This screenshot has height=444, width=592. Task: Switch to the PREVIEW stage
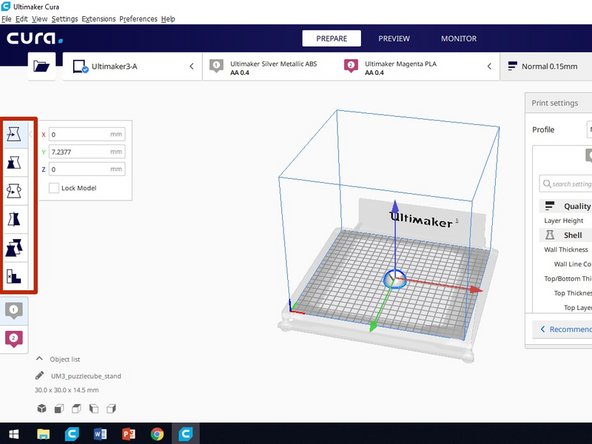pos(394,39)
